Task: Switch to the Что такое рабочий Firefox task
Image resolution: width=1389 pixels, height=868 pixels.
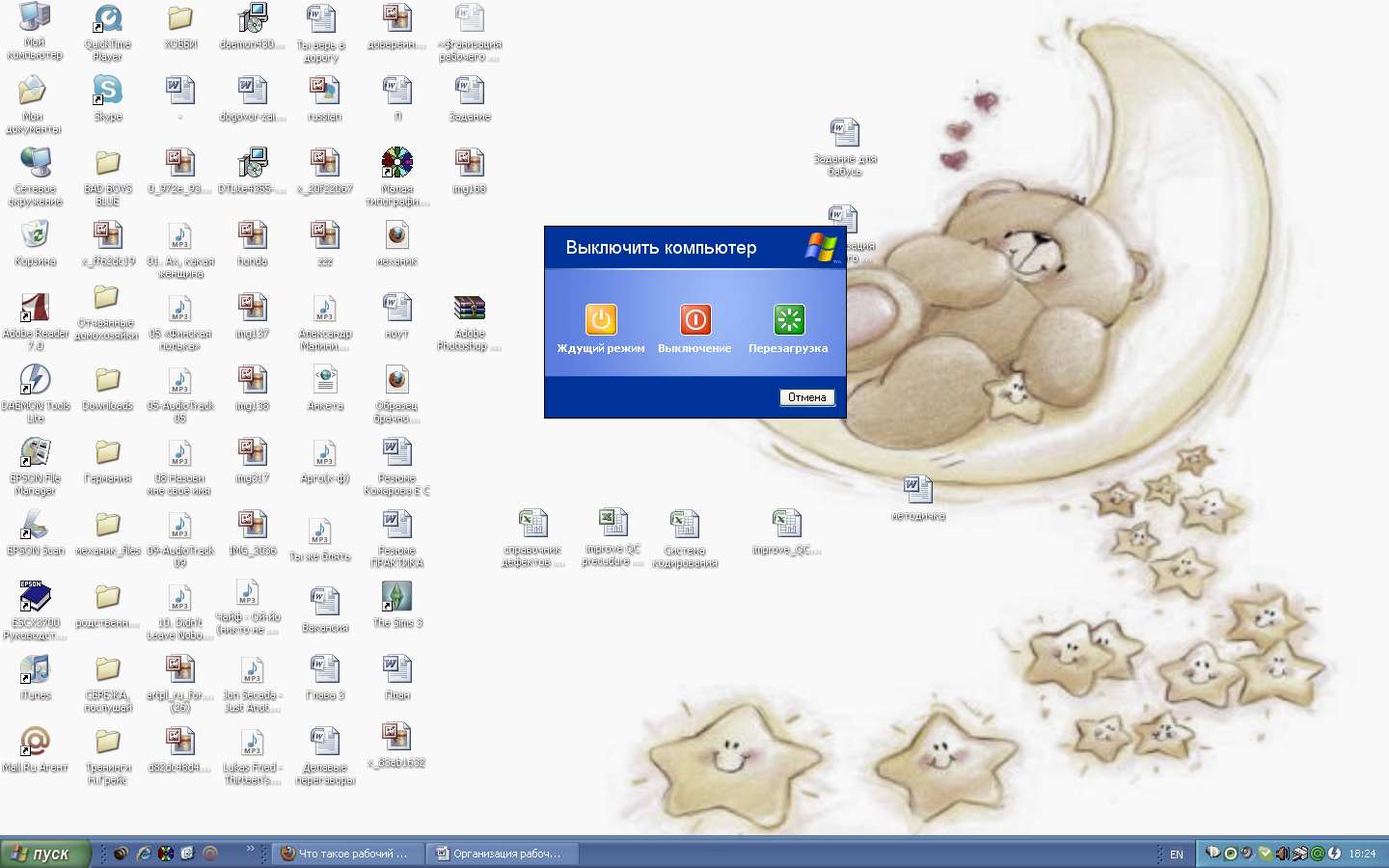Action: (x=346, y=854)
